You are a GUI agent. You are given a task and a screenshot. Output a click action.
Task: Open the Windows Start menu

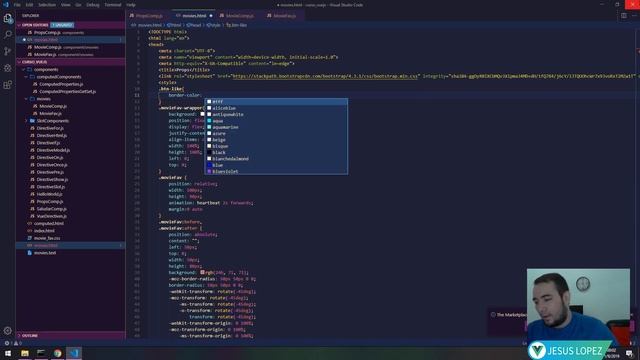pos(8,353)
